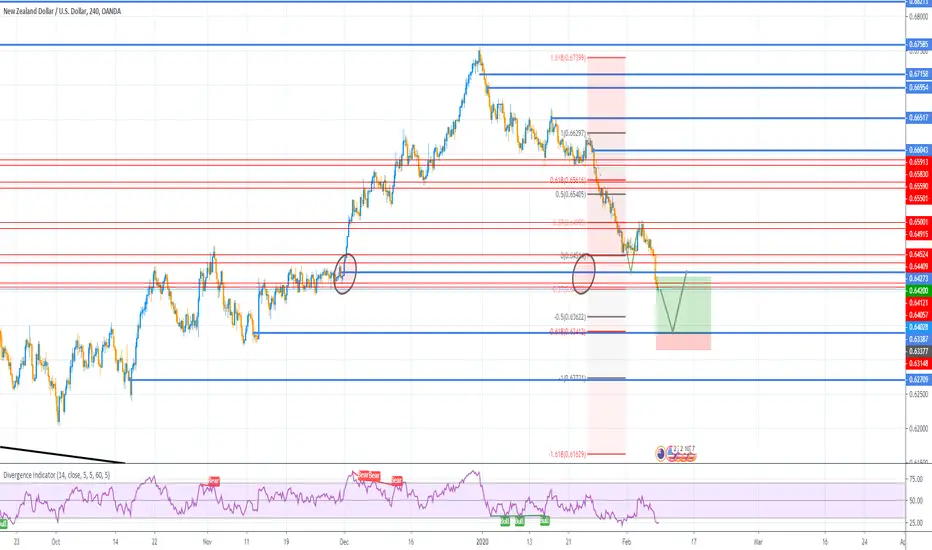Click the US flag economic event icons cluster
The width and height of the screenshot is (932, 550).
[x=681, y=454]
